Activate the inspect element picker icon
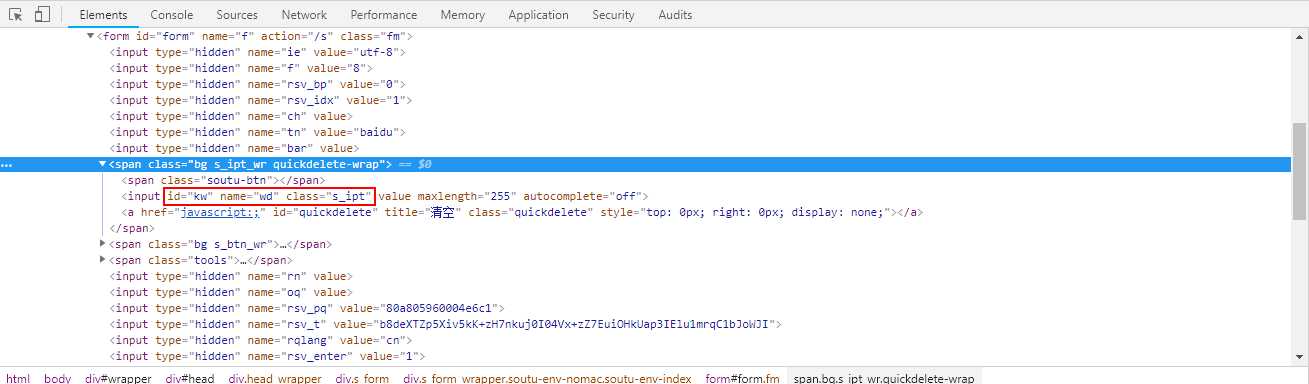Image resolution: width=1309 pixels, height=384 pixels. point(16,15)
